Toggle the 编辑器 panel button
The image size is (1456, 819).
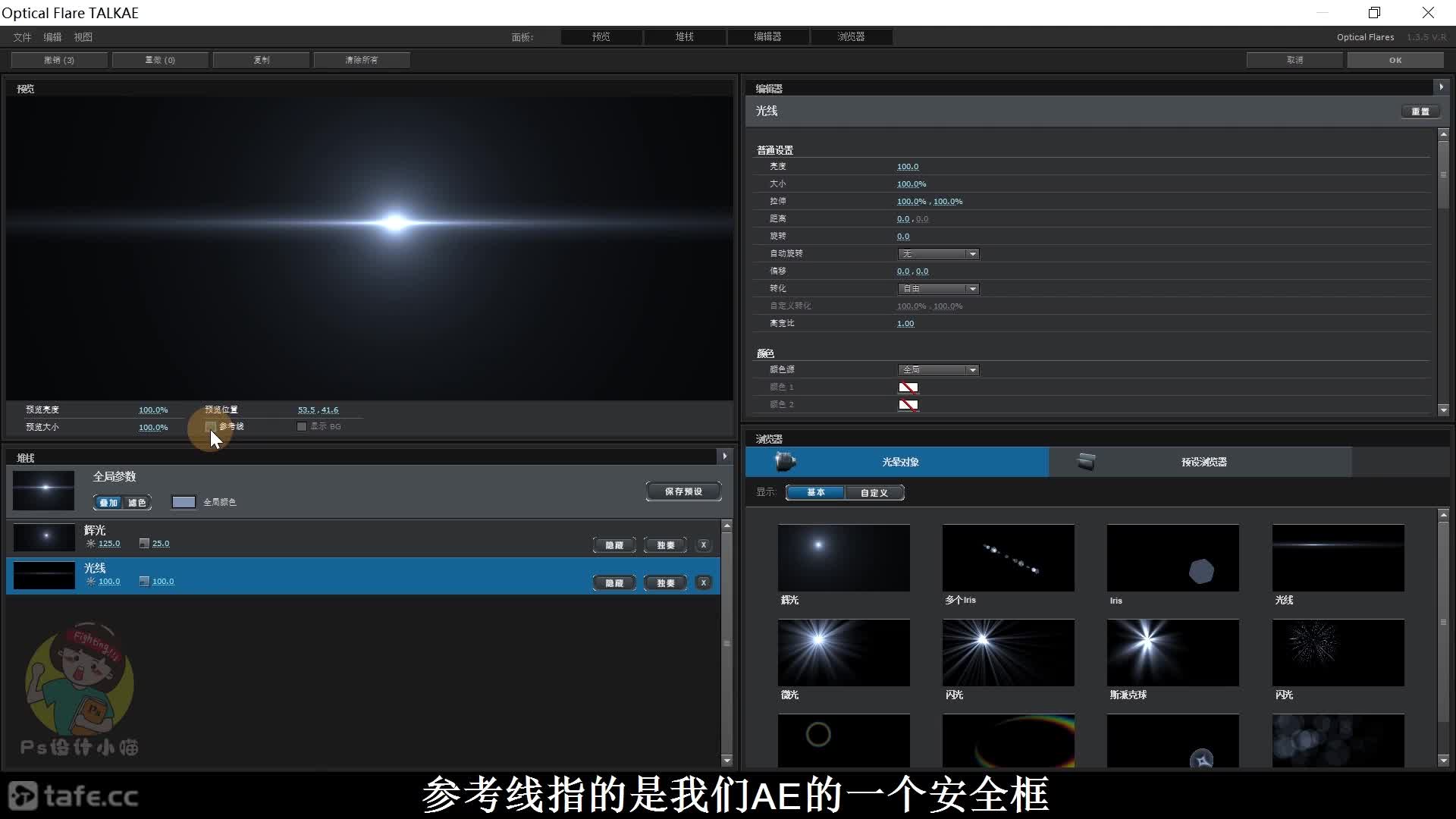767,36
